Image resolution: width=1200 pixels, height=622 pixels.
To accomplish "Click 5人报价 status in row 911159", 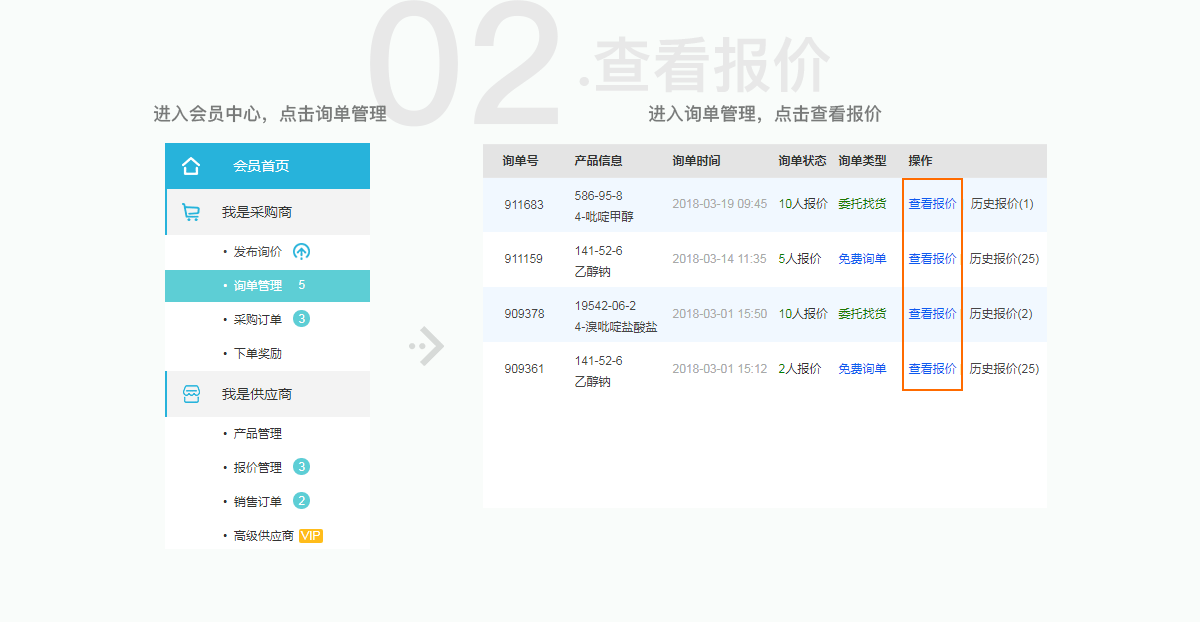I will click(x=800, y=259).
